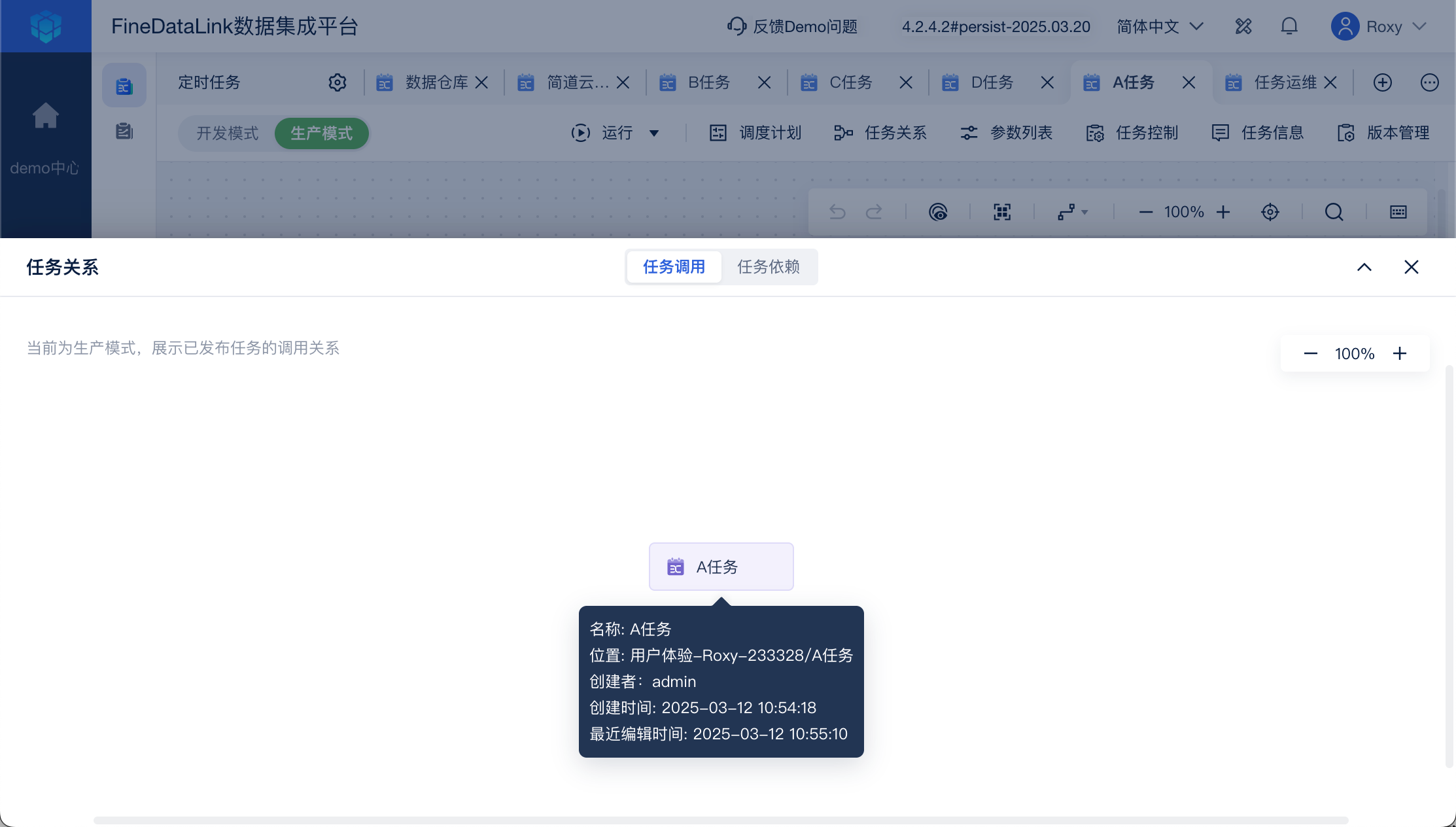1456x827 pixels.
Task: Switch to the 简道云 tab
Action: click(x=578, y=82)
